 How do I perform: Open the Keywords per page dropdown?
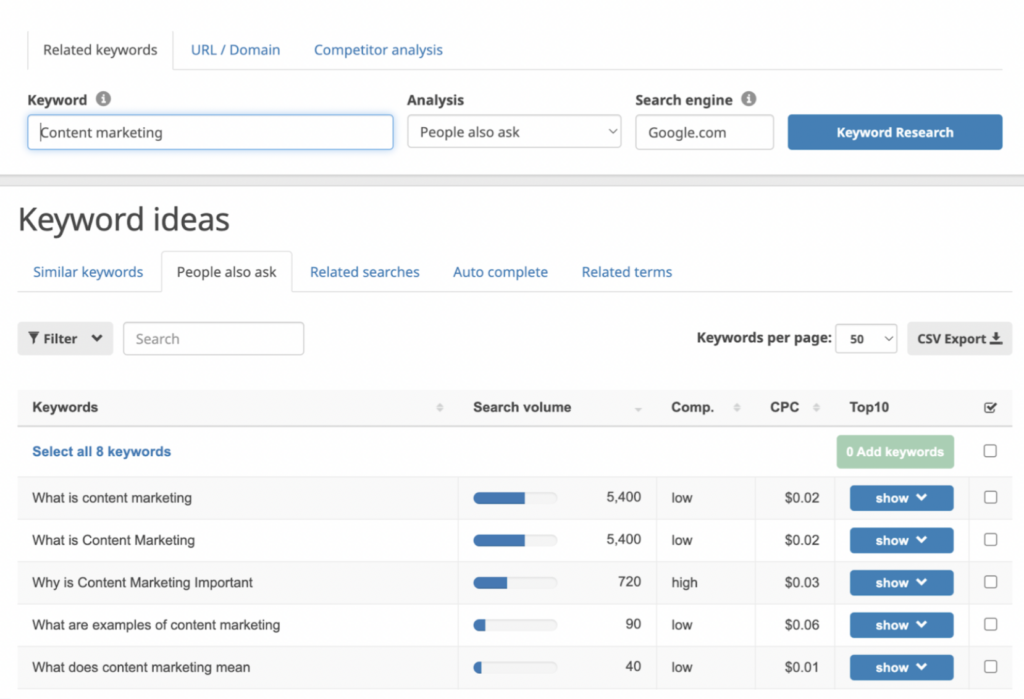point(866,338)
